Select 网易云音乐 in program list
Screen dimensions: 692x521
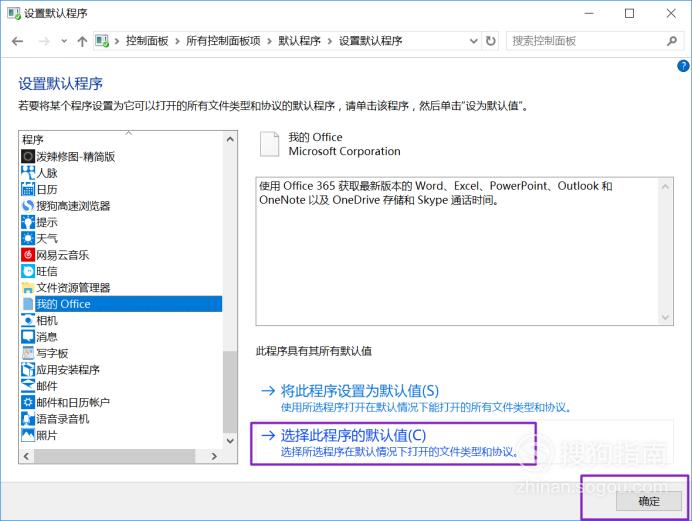[x=63, y=255]
